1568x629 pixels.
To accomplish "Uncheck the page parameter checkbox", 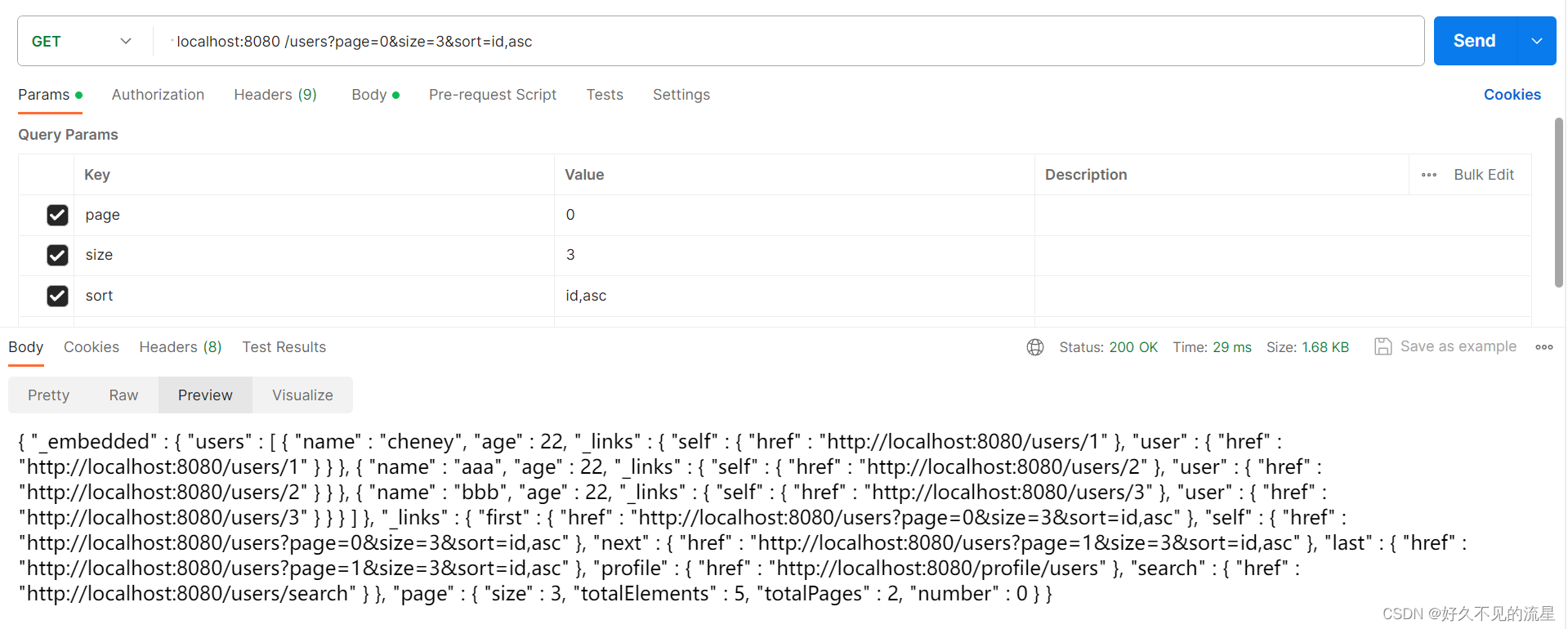I will [x=57, y=215].
